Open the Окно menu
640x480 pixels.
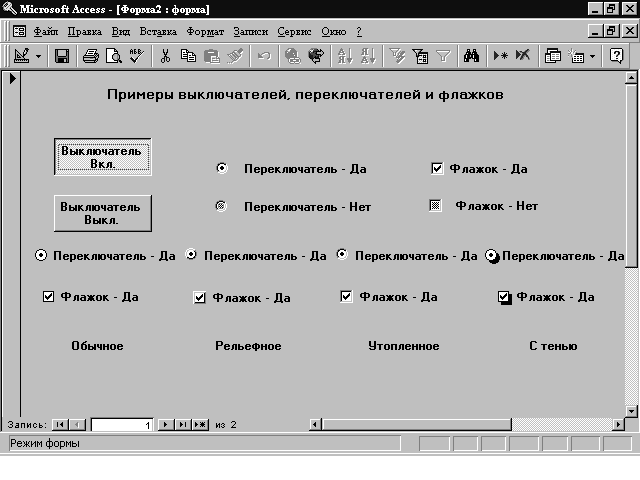[333, 31]
